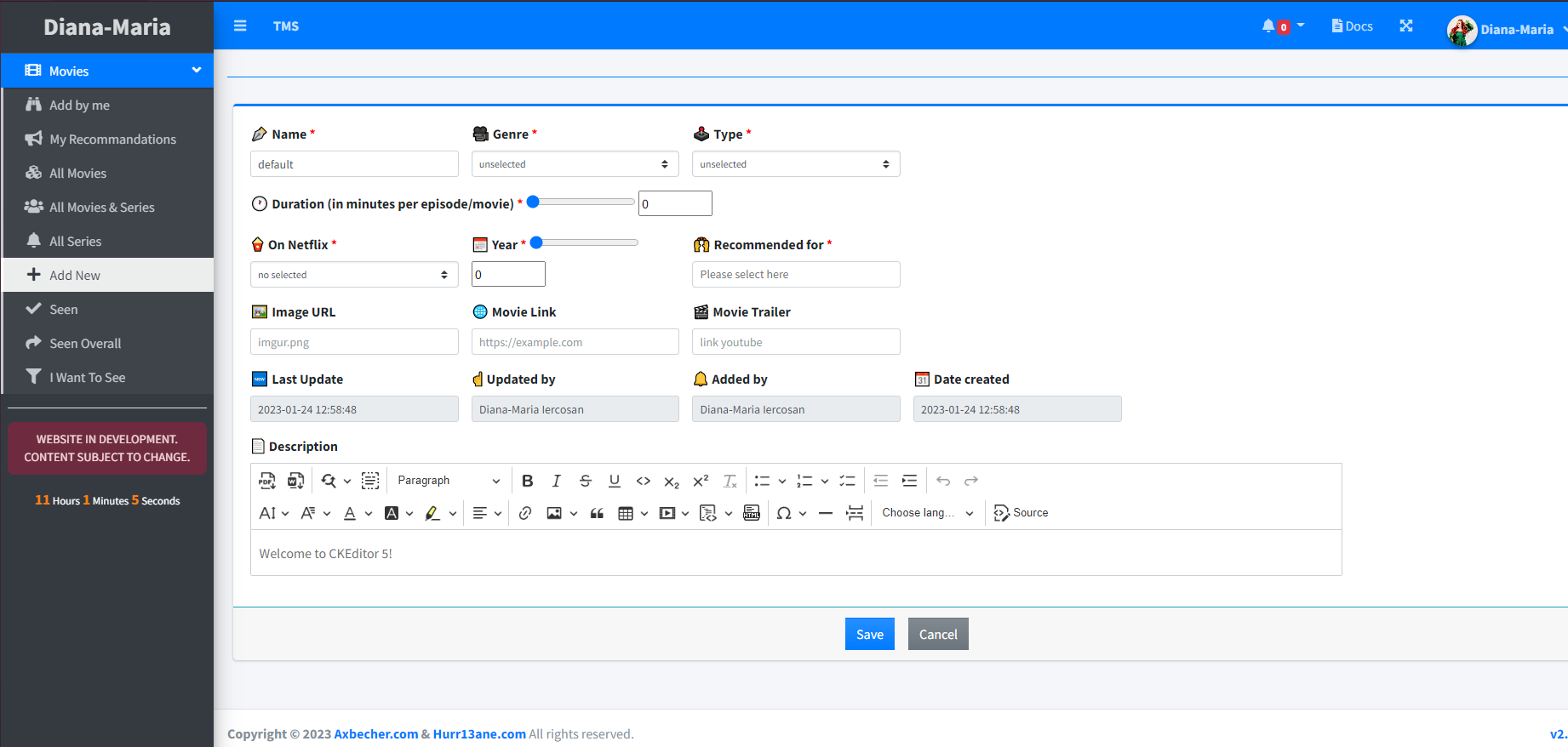Image resolution: width=1568 pixels, height=747 pixels.
Task: Open the Genre dropdown
Action: click(x=575, y=164)
